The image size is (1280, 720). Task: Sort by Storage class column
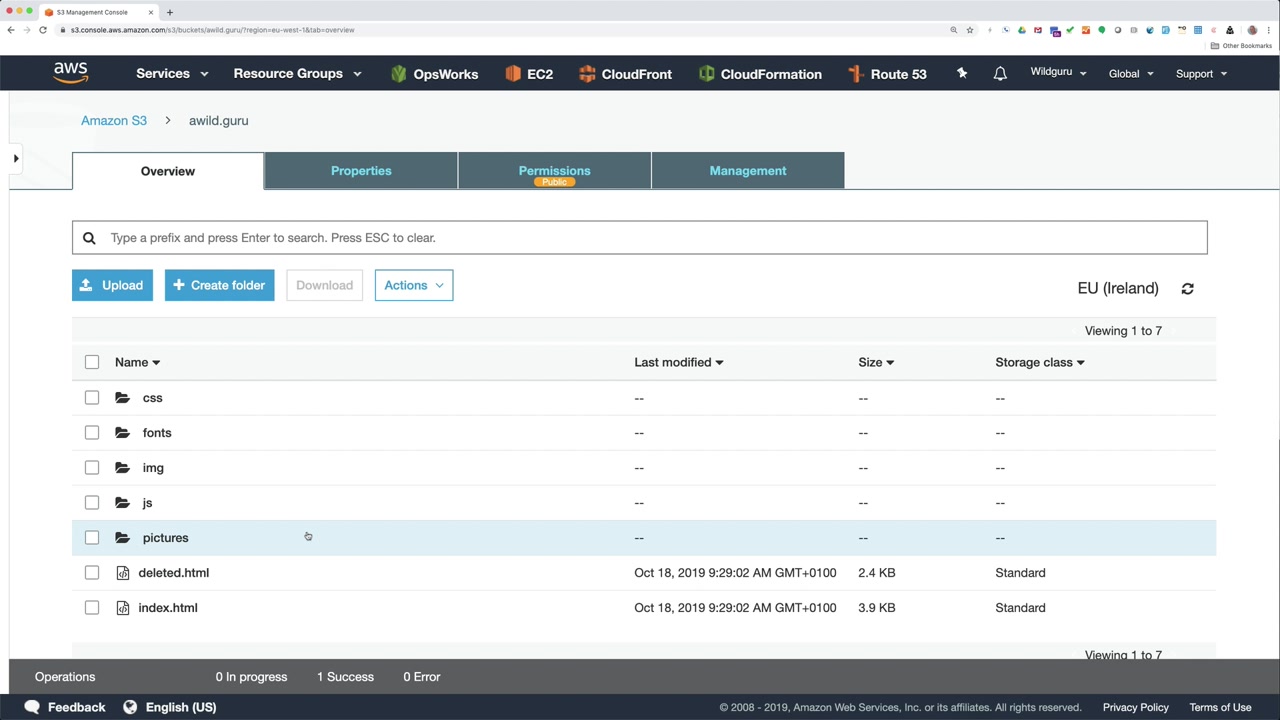(x=1040, y=362)
